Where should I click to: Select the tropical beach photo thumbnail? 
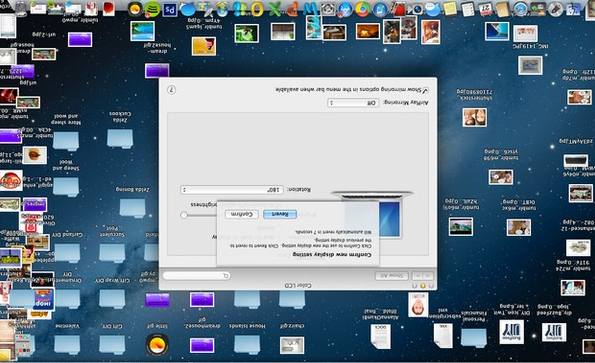click(142, 31)
